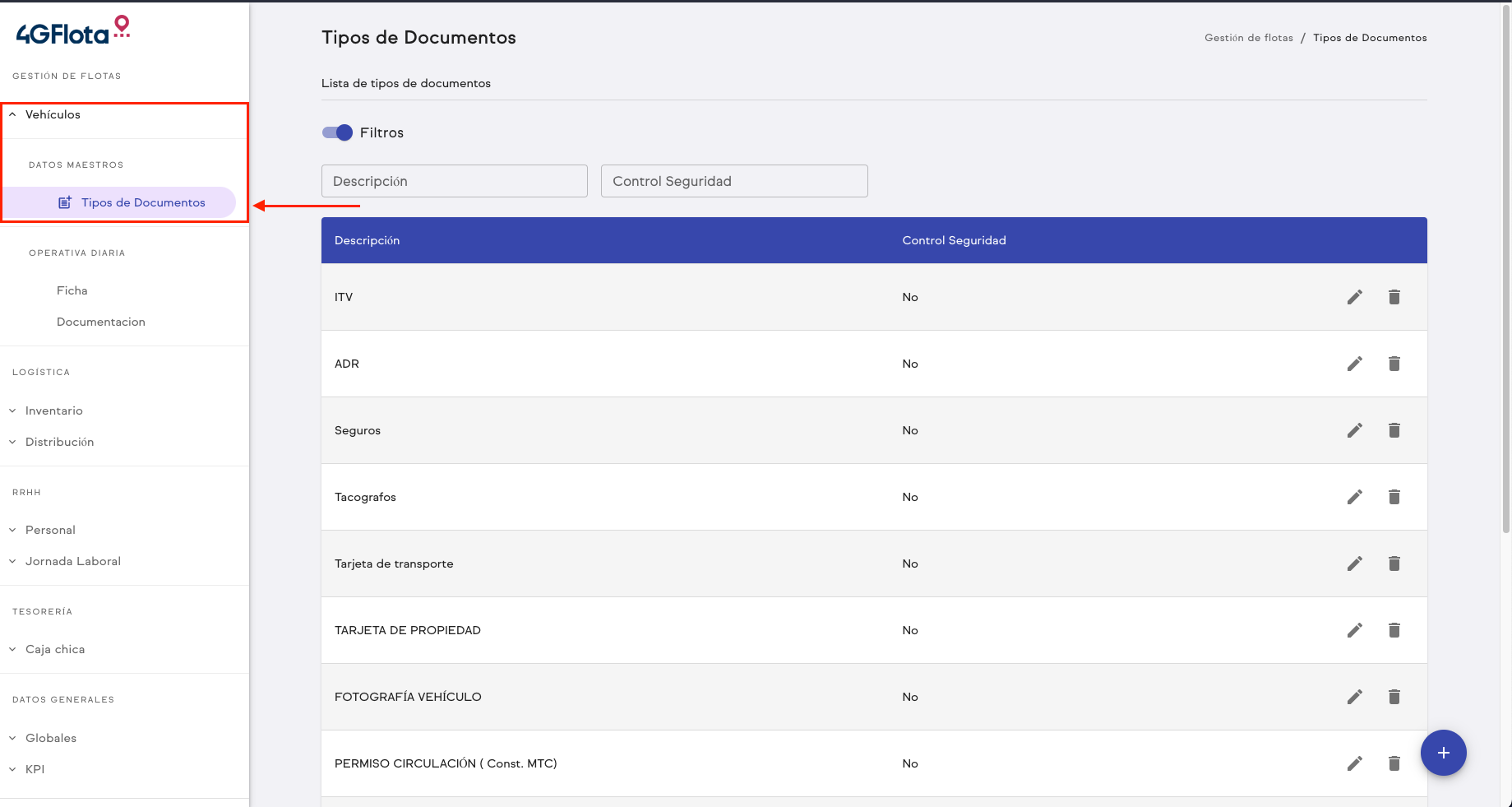The image size is (1512, 807).
Task: Click the Control Seguridad filter field
Action: [x=733, y=181]
